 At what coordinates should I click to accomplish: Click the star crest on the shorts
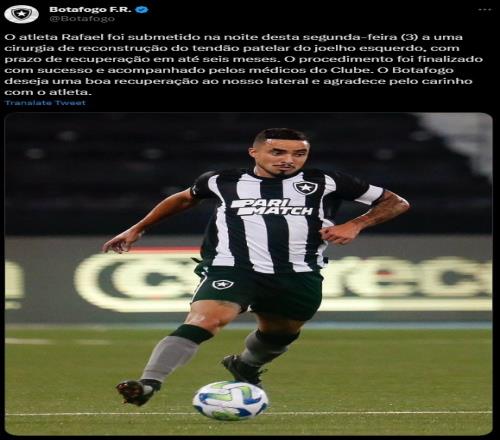click(x=223, y=284)
